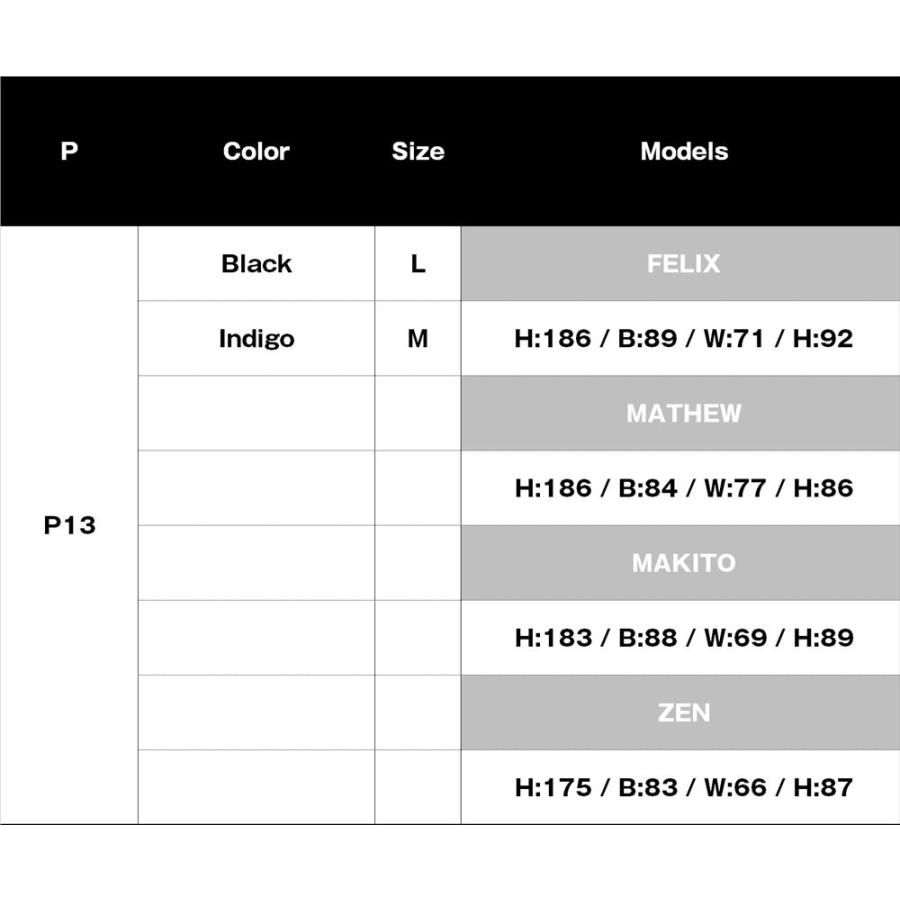
Task: Select the MATHEW model name row
Action: (x=684, y=413)
